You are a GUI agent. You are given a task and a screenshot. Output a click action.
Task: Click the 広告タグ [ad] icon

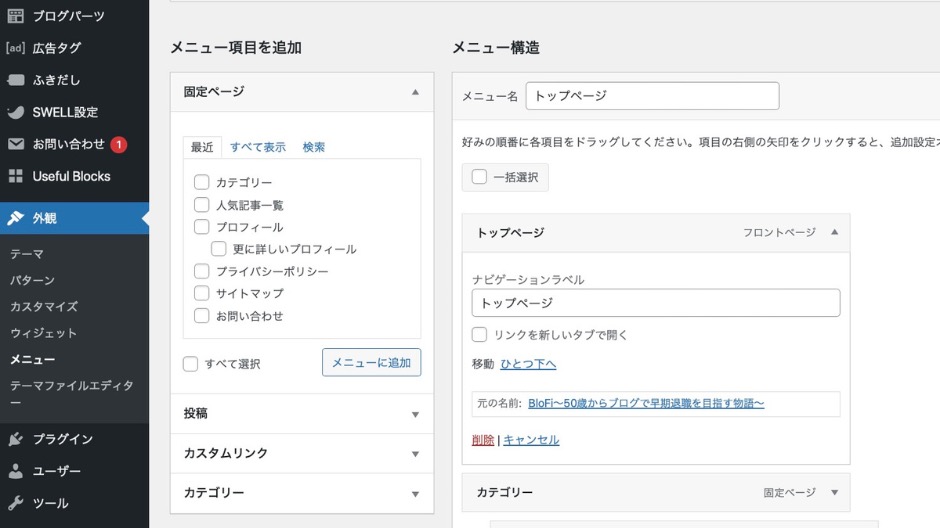coord(16,48)
